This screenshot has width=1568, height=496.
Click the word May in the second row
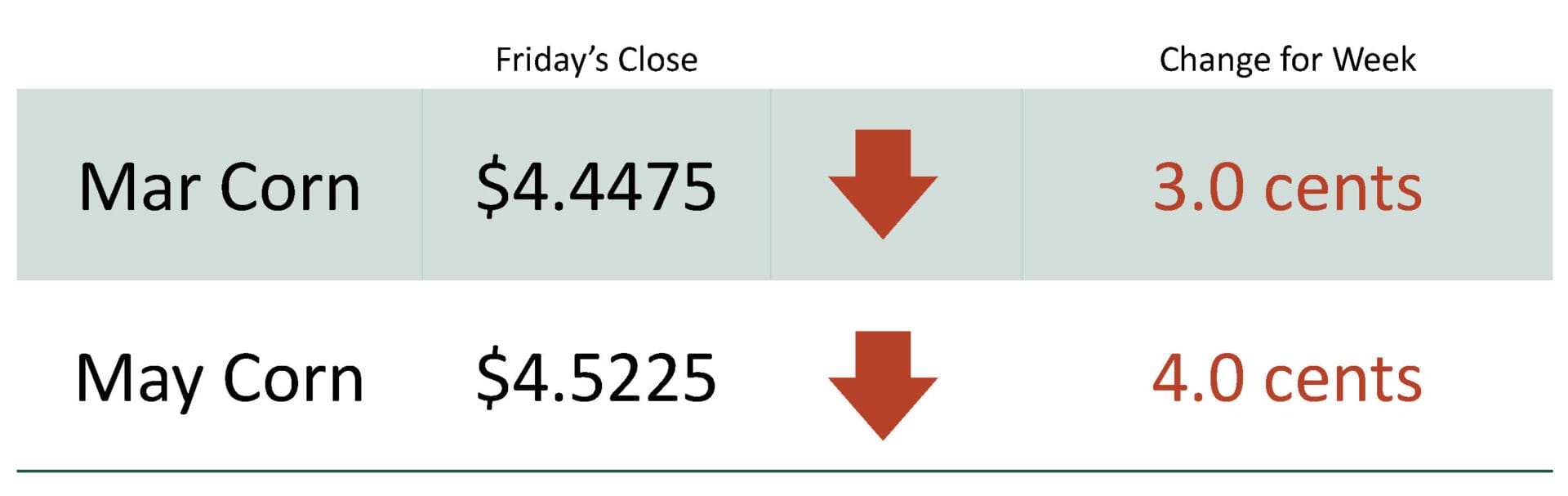click(x=140, y=380)
